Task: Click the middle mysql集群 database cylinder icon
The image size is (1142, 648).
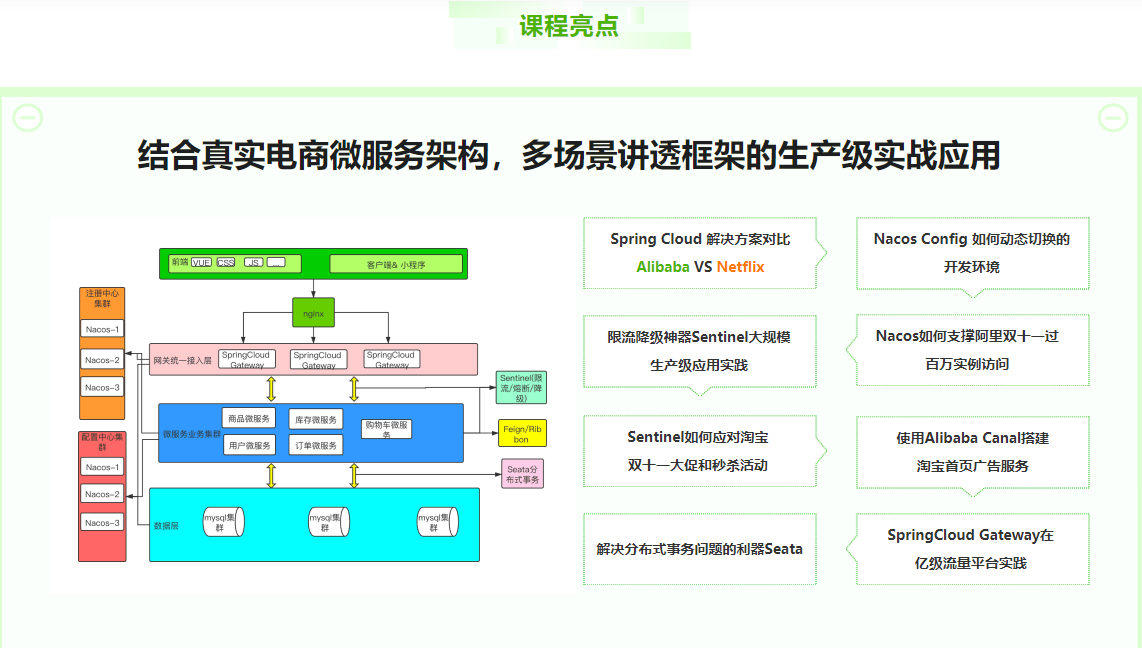Action: pyautogui.click(x=329, y=522)
